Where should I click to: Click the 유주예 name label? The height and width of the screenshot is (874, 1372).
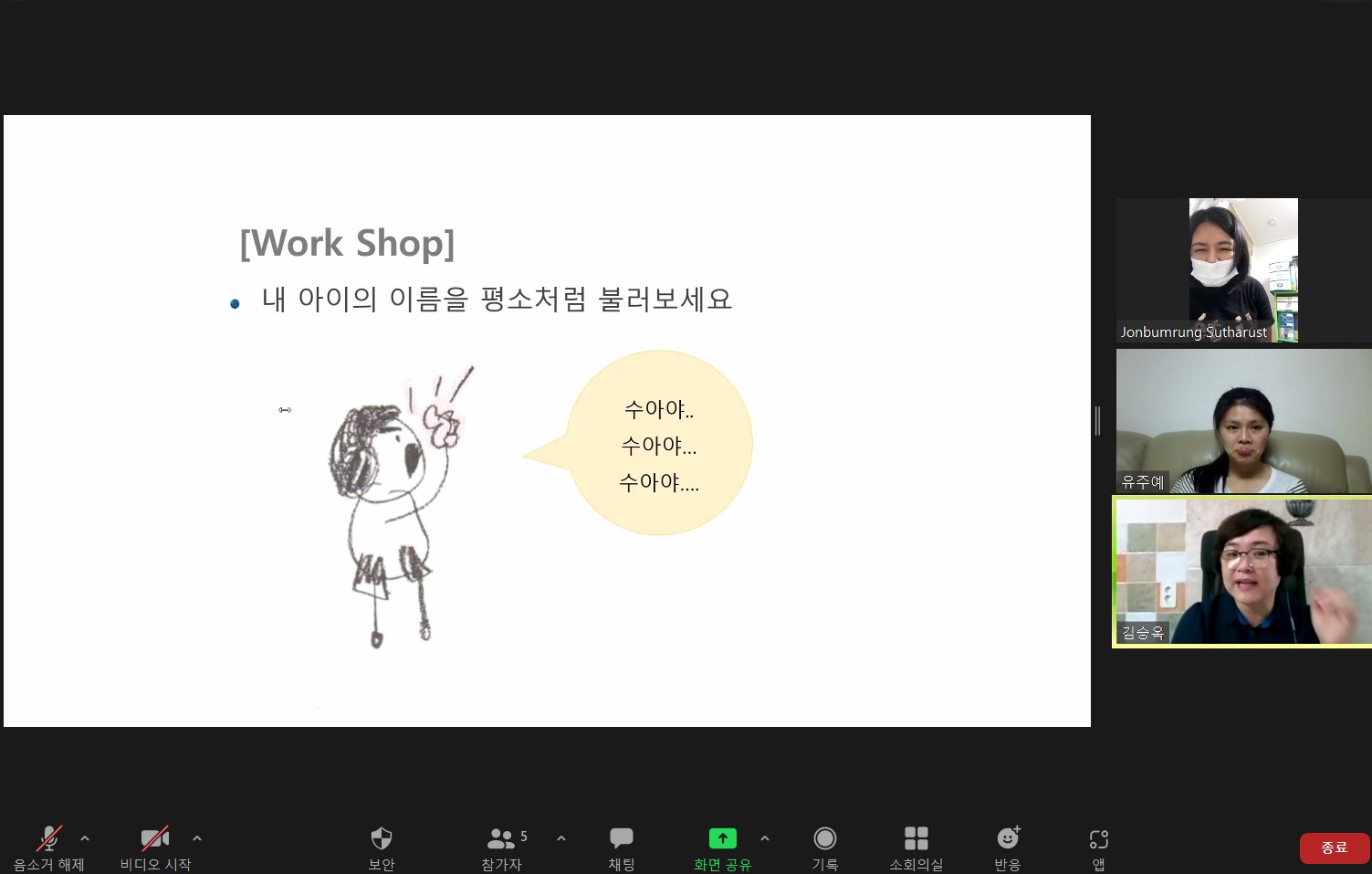tap(1143, 482)
